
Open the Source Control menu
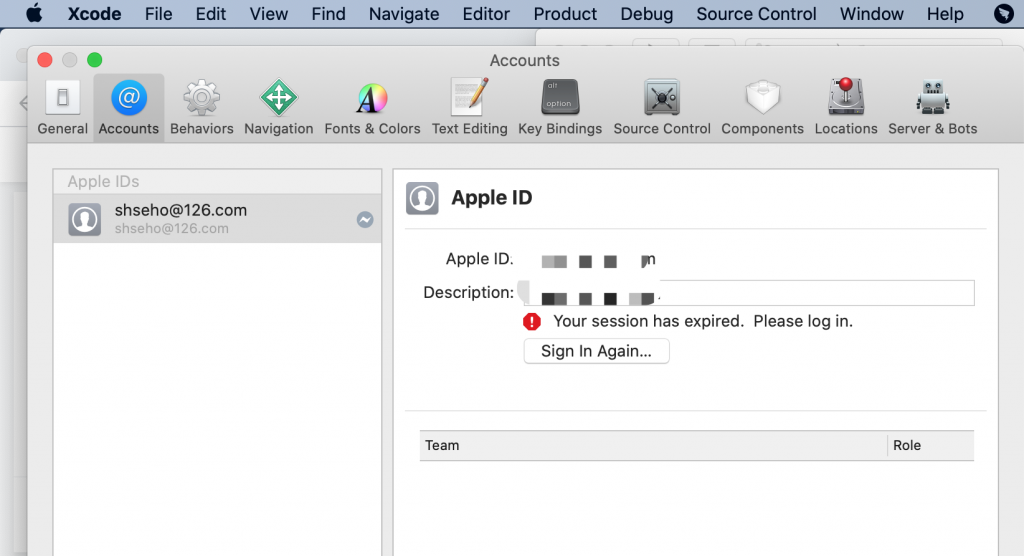tap(756, 14)
